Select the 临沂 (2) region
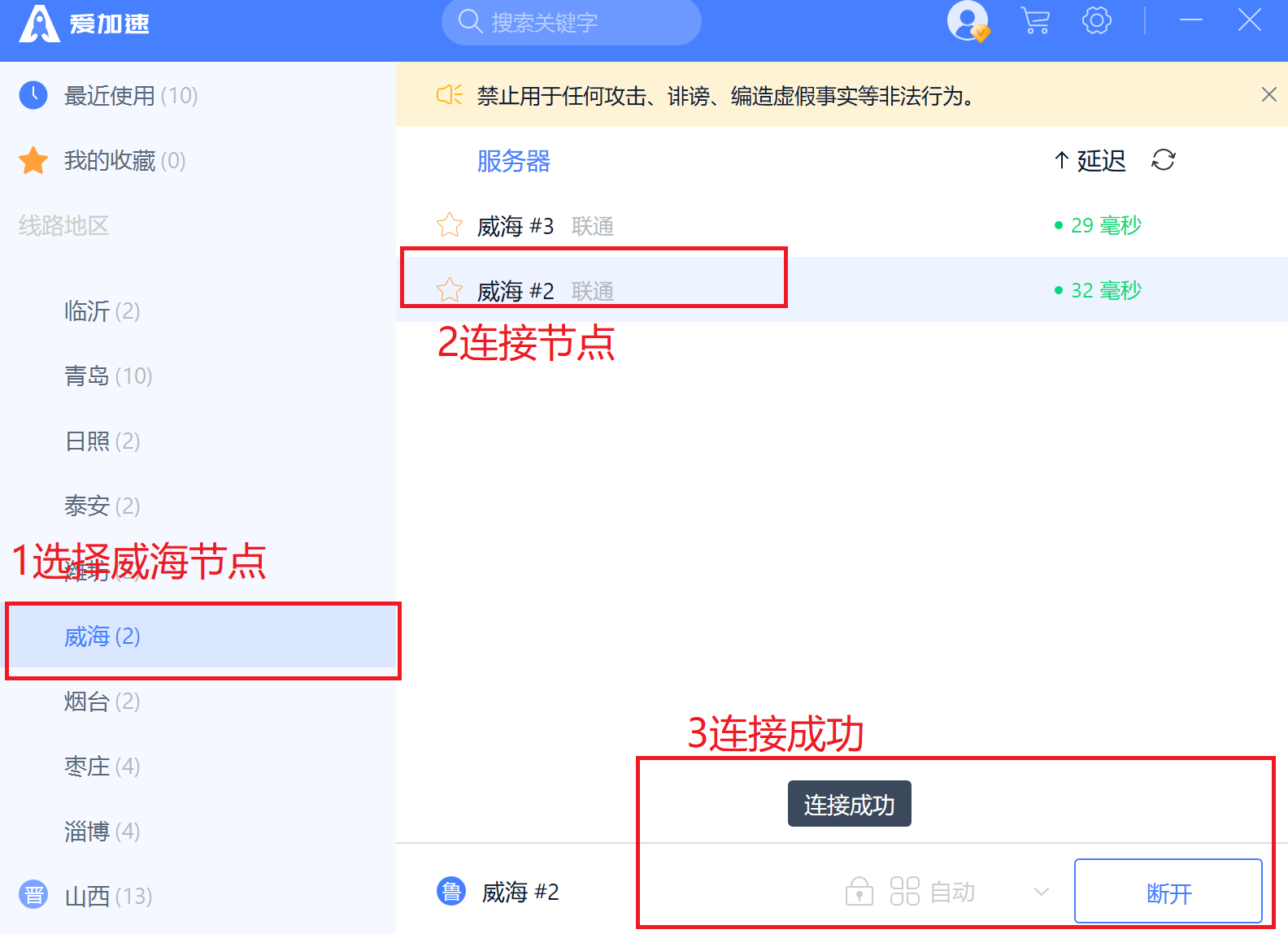This screenshot has width=1288, height=934. click(x=198, y=311)
